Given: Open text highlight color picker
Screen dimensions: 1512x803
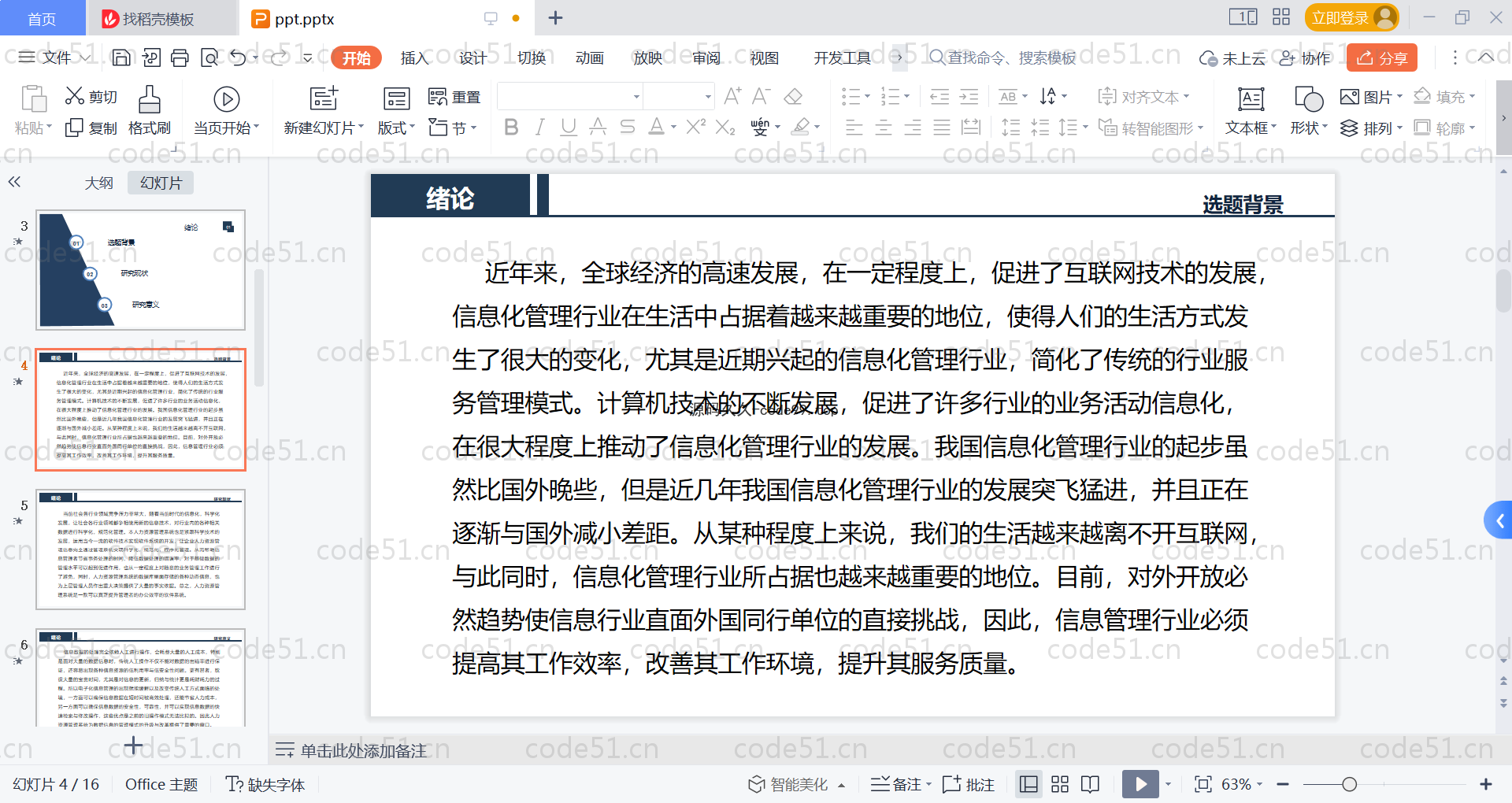Looking at the screenshot, I should point(801,126).
